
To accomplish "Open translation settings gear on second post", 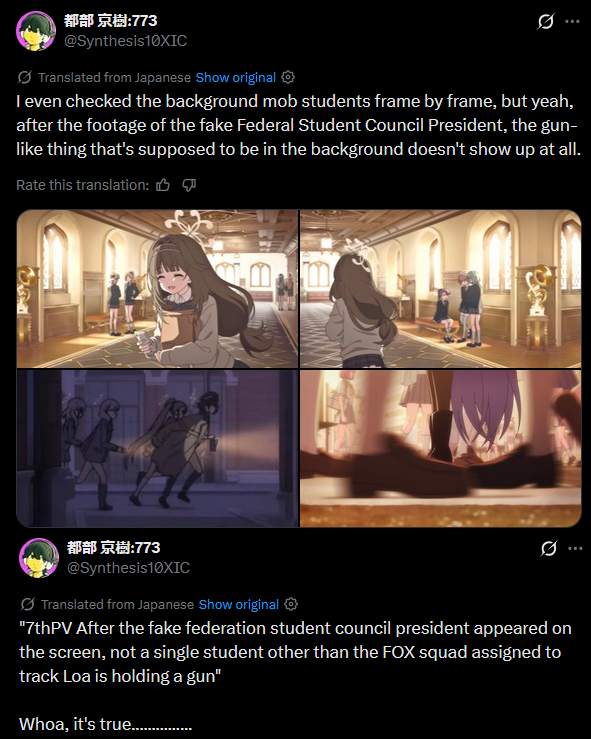I will [x=291, y=604].
